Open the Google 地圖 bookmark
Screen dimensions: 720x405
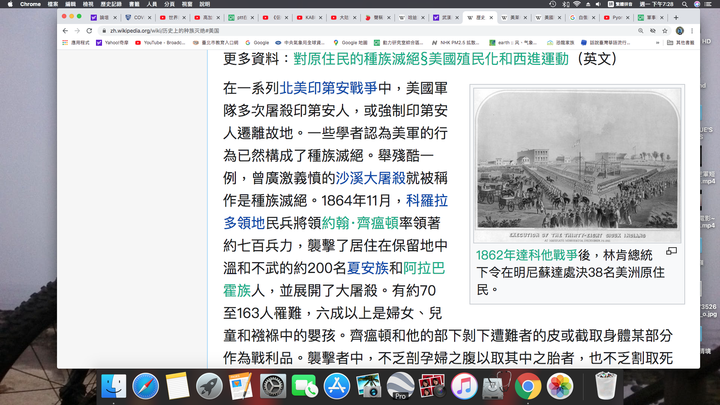pyautogui.click(x=350, y=43)
